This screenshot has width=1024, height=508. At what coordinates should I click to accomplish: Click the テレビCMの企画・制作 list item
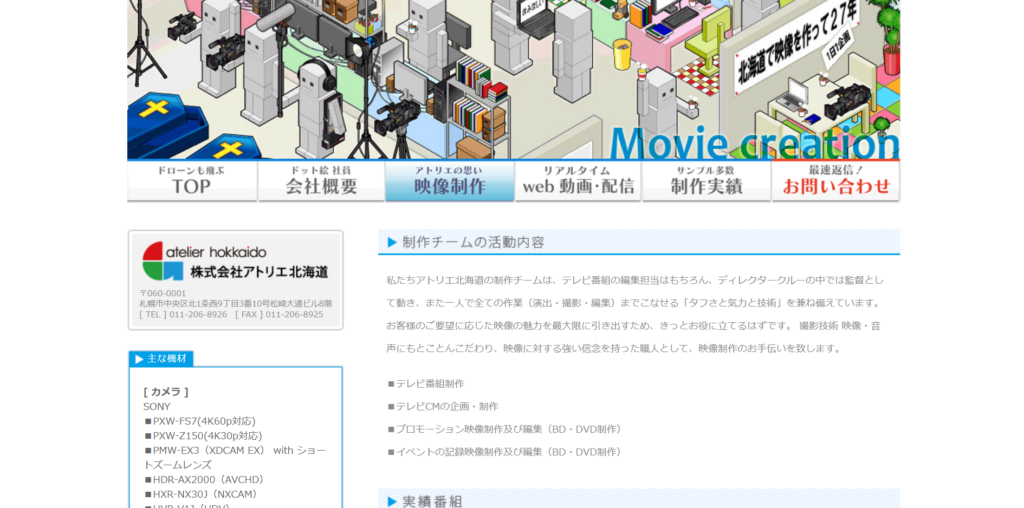coord(447,406)
